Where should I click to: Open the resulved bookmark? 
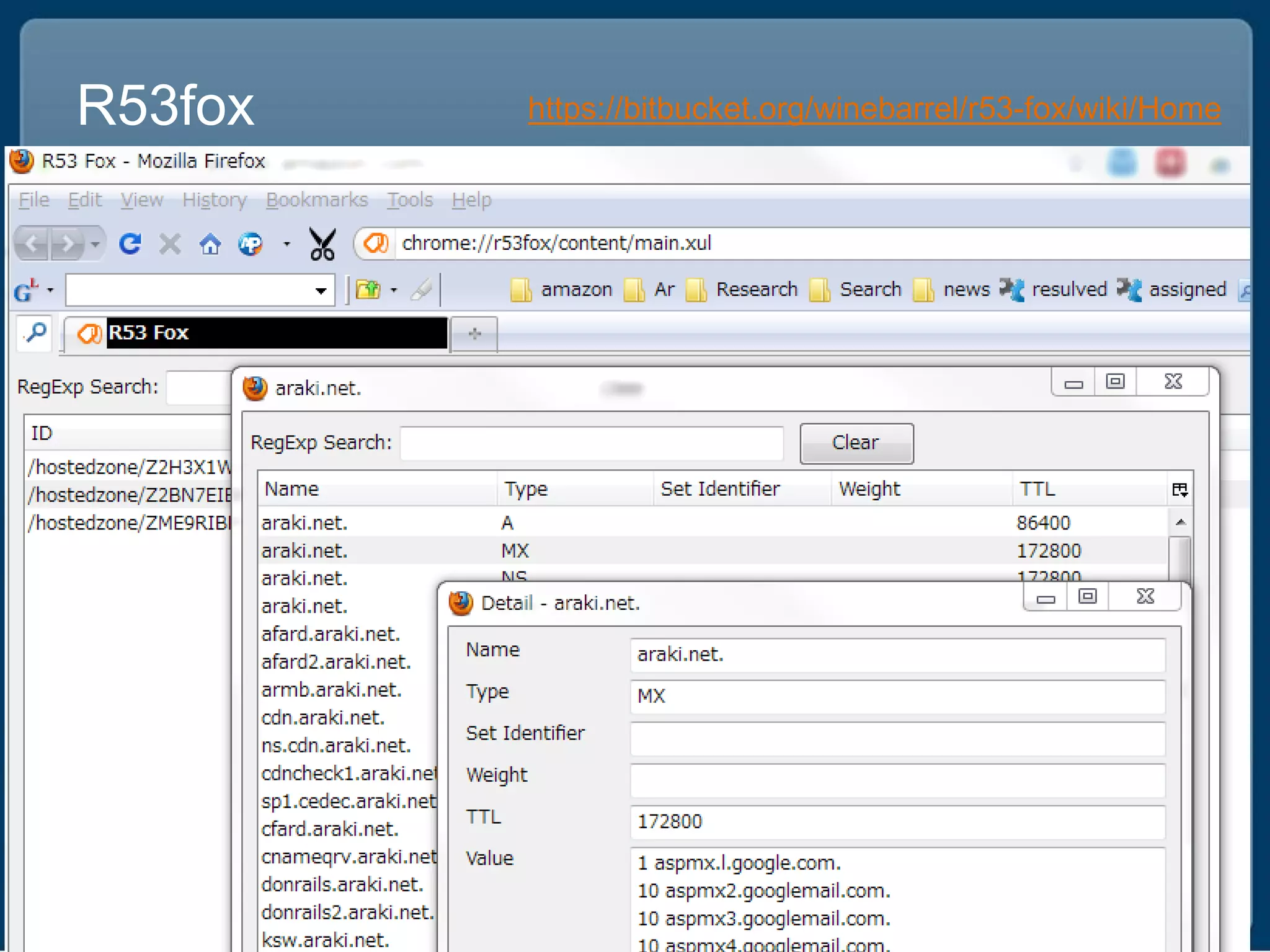pos(1053,289)
